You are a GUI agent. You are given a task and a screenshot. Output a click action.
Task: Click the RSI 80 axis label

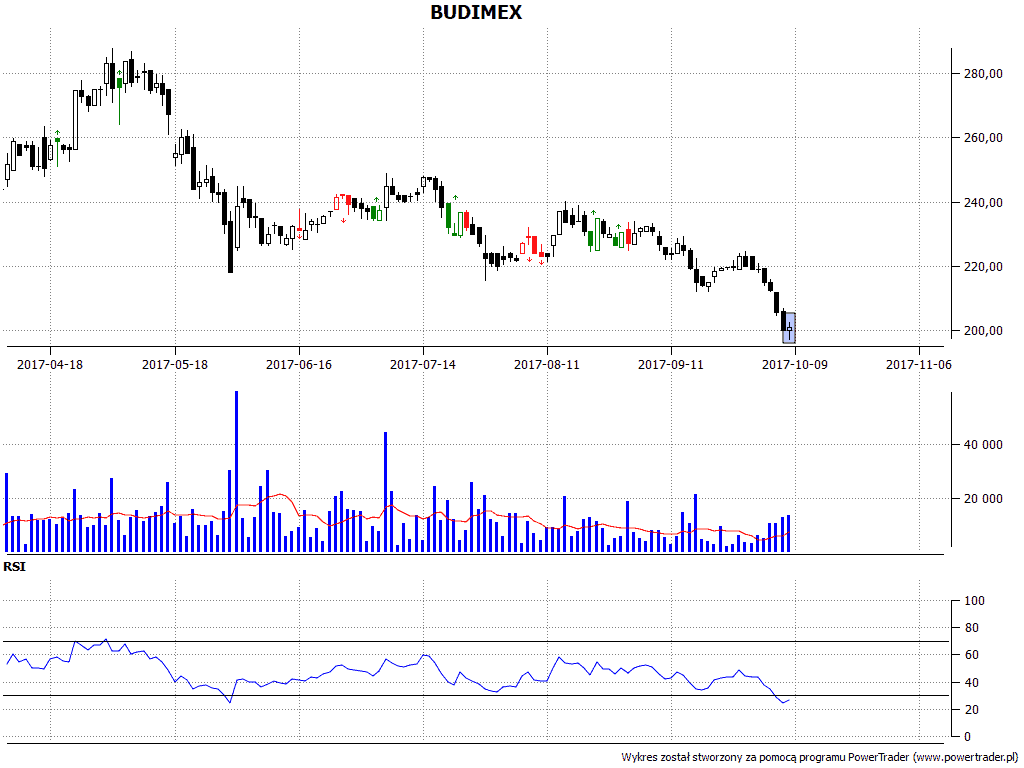click(x=972, y=628)
